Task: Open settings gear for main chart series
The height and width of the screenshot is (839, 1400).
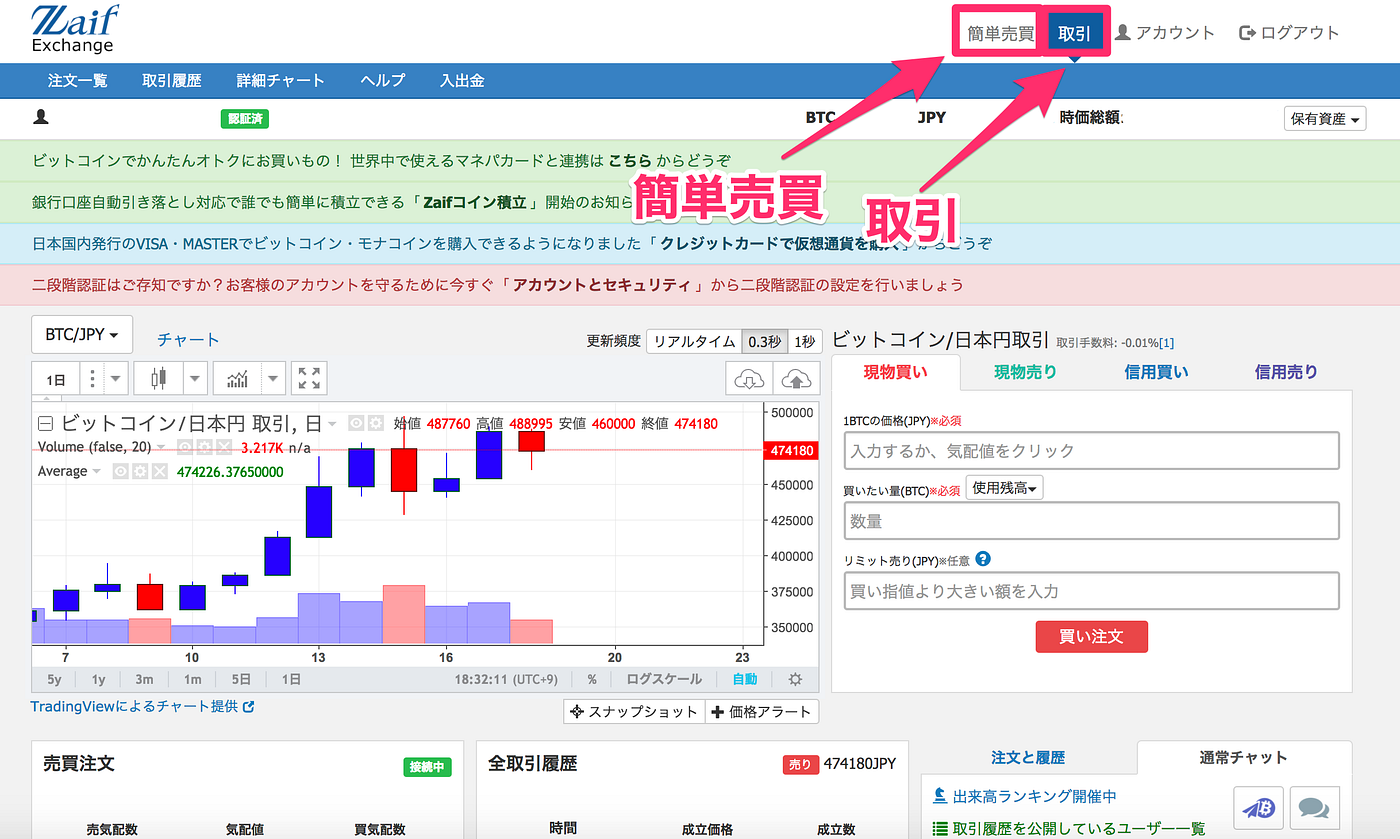Action: [376, 423]
